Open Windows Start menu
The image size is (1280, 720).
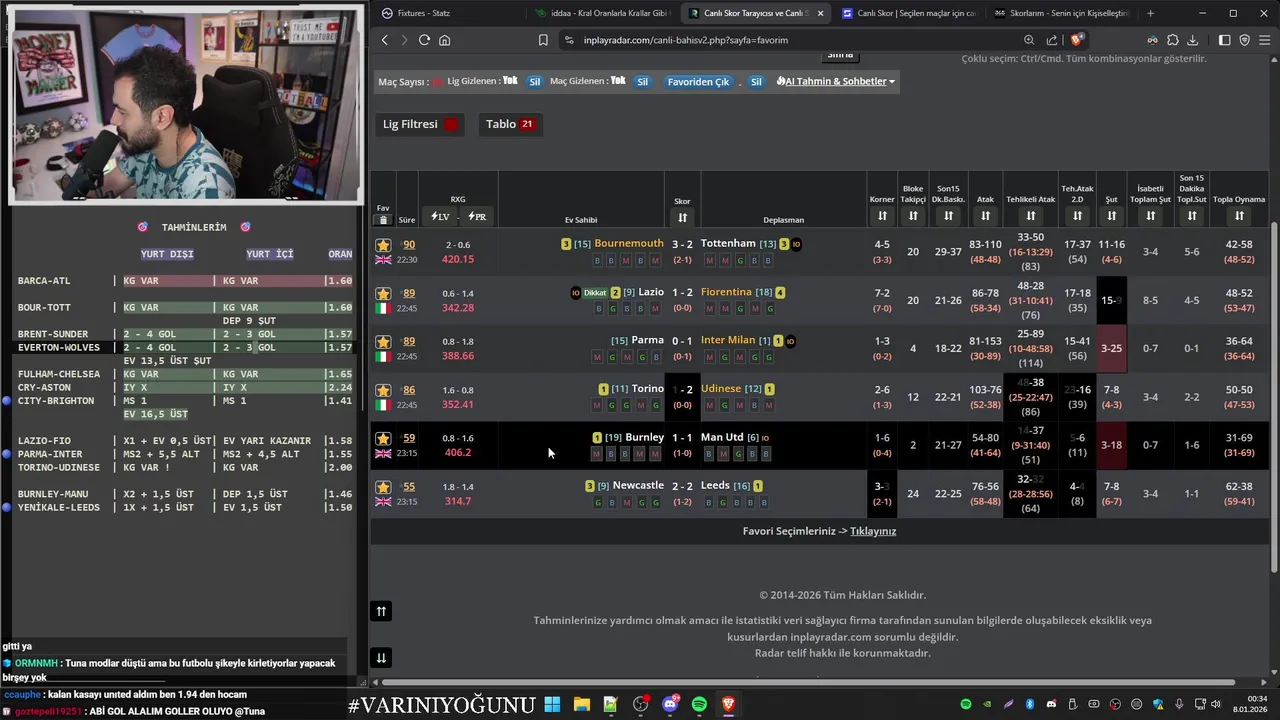[552, 704]
